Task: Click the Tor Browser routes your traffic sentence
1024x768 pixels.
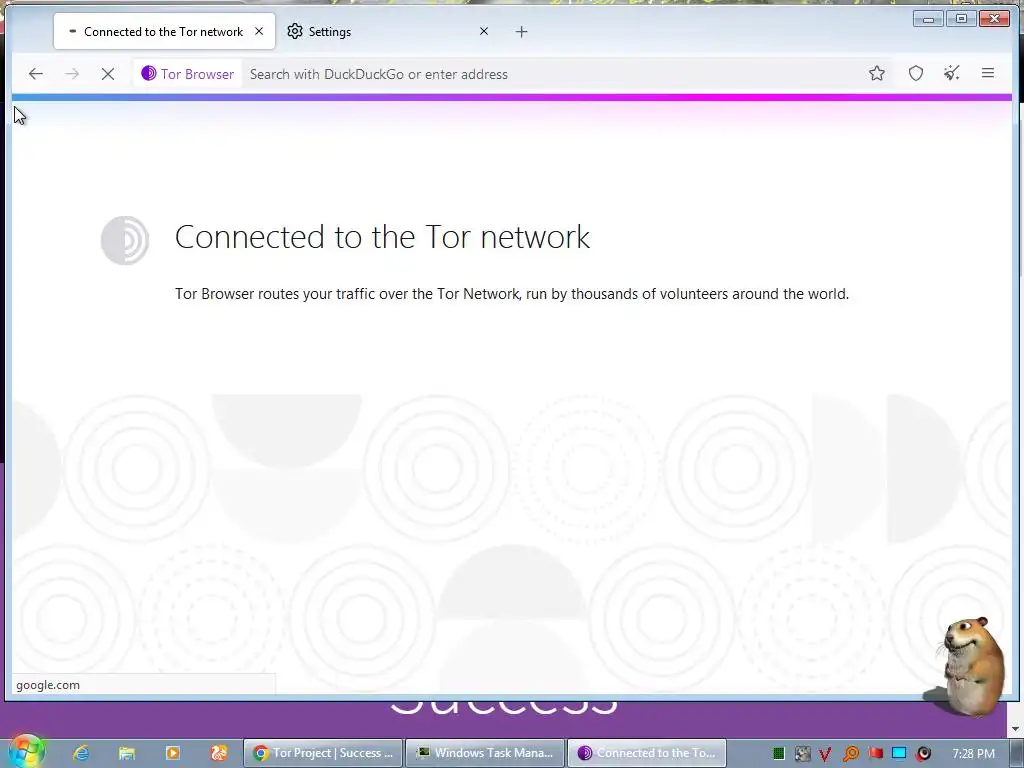Action: point(512,294)
